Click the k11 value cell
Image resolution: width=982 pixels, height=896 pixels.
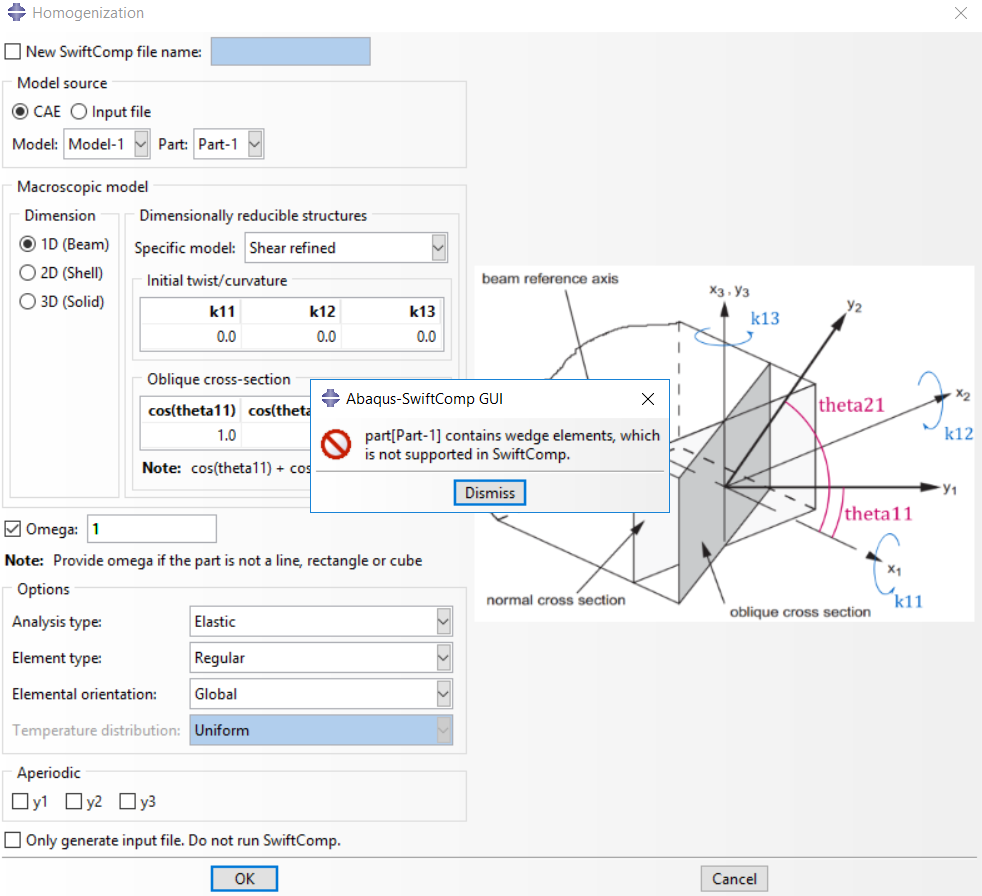click(x=191, y=337)
